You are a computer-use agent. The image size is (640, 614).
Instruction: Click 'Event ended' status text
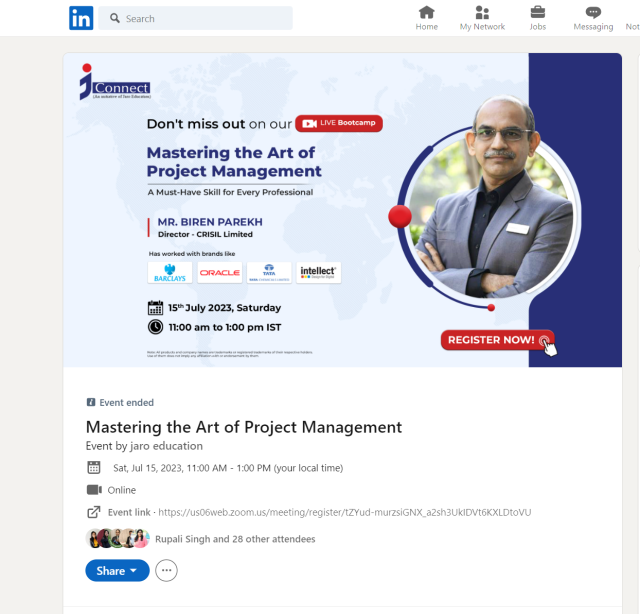[x=127, y=403]
